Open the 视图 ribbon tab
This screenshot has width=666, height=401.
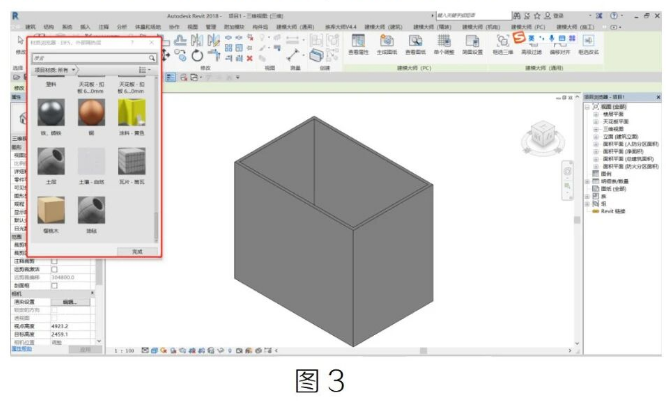coord(192,27)
